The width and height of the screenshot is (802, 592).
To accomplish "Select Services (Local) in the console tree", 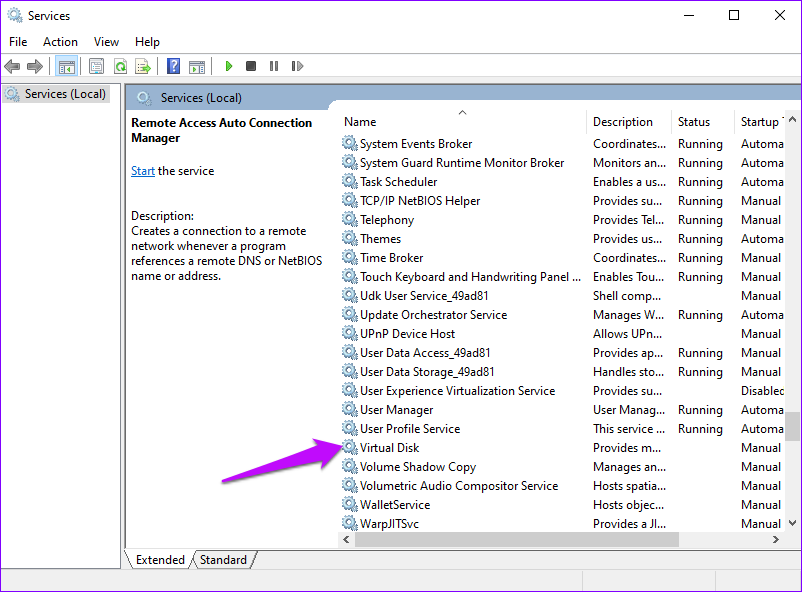I will coord(56,94).
